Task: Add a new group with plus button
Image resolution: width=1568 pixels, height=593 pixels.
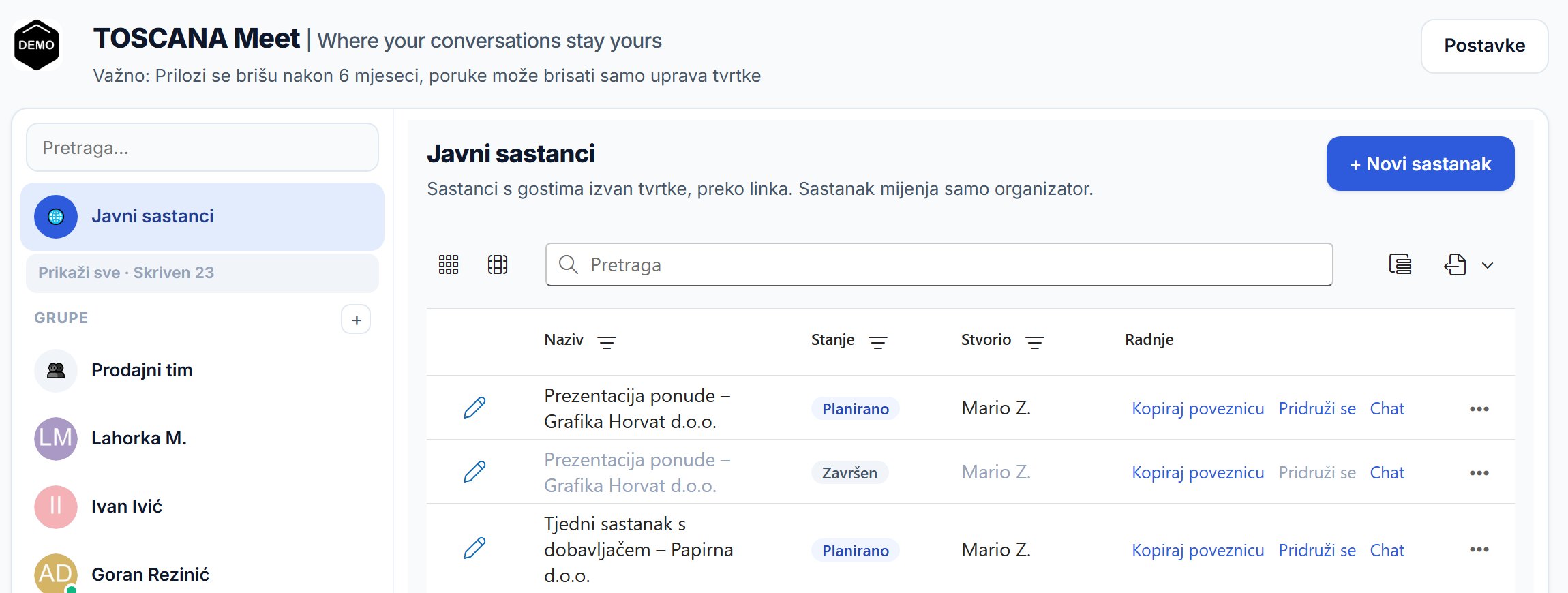Action: [x=356, y=320]
